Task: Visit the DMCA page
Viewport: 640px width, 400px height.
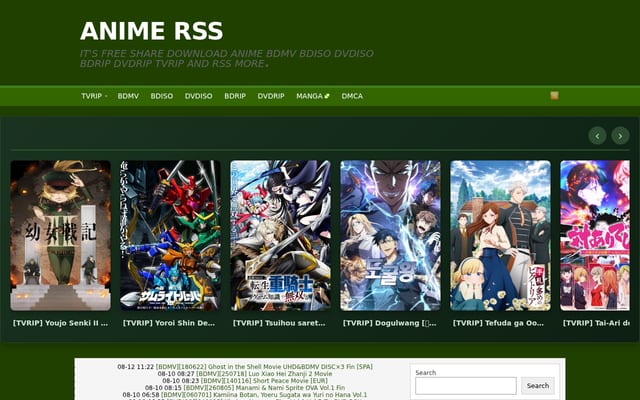Action: tap(352, 96)
